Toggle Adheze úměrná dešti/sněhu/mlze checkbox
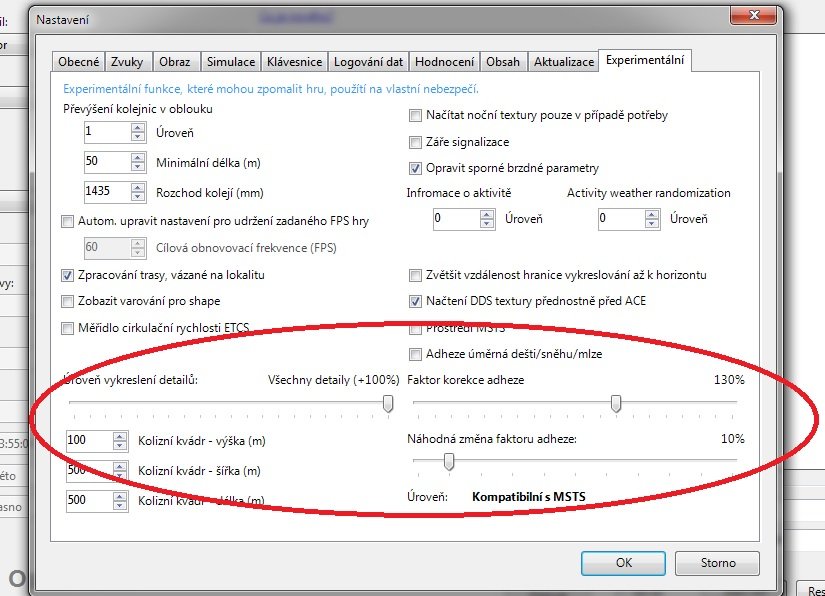Image resolution: width=825 pixels, height=596 pixels. (416, 354)
